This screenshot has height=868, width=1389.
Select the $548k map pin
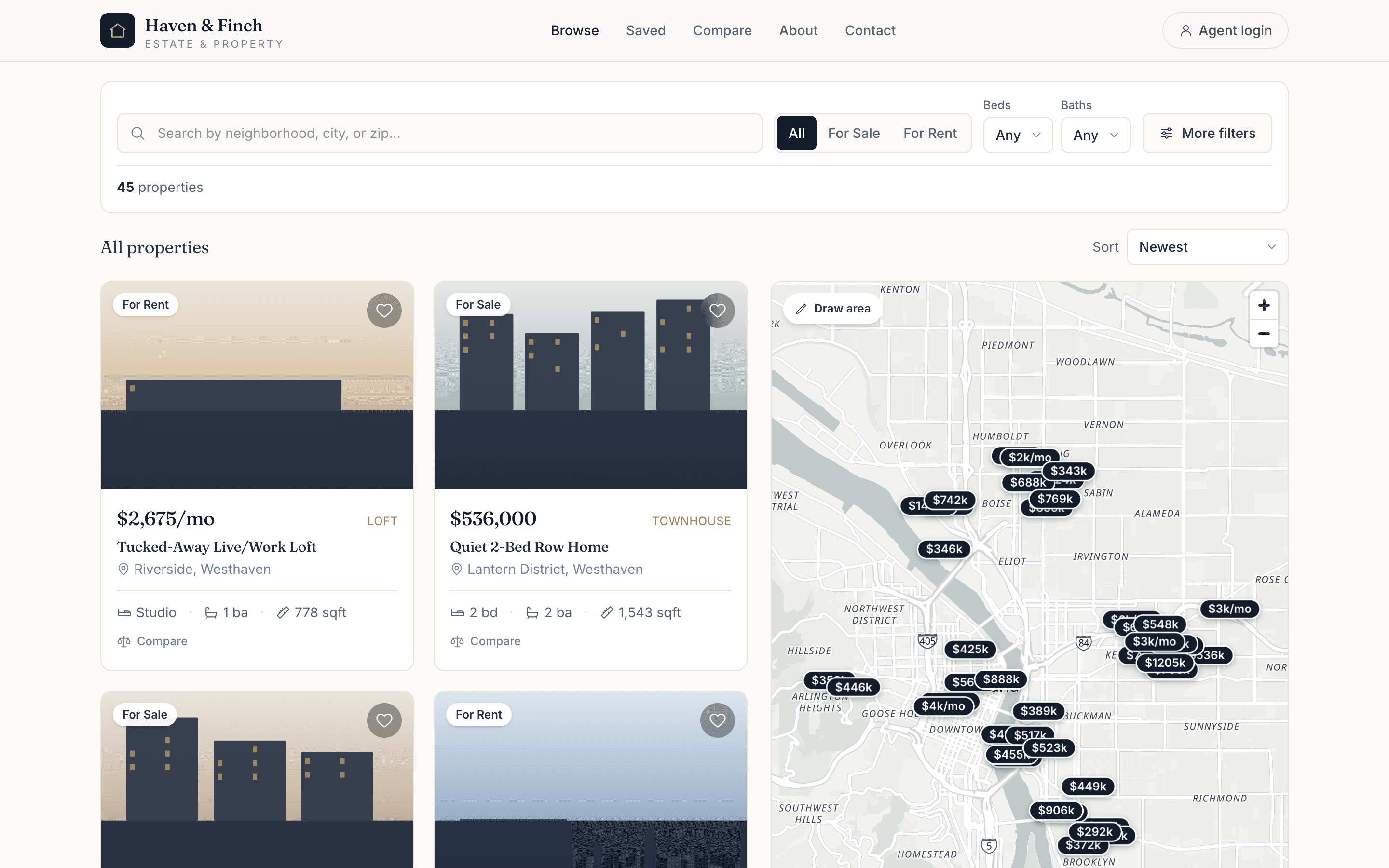1160,624
